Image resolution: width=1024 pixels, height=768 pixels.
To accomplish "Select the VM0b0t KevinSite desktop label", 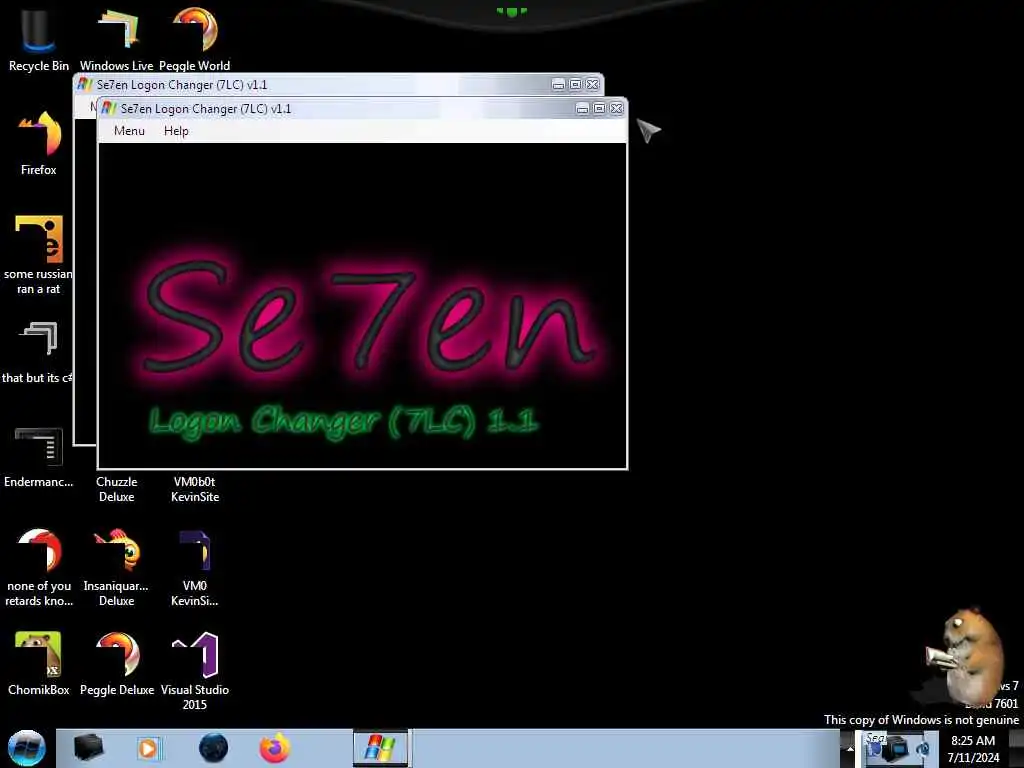I will pyautogui.click(x=195, y=489).
